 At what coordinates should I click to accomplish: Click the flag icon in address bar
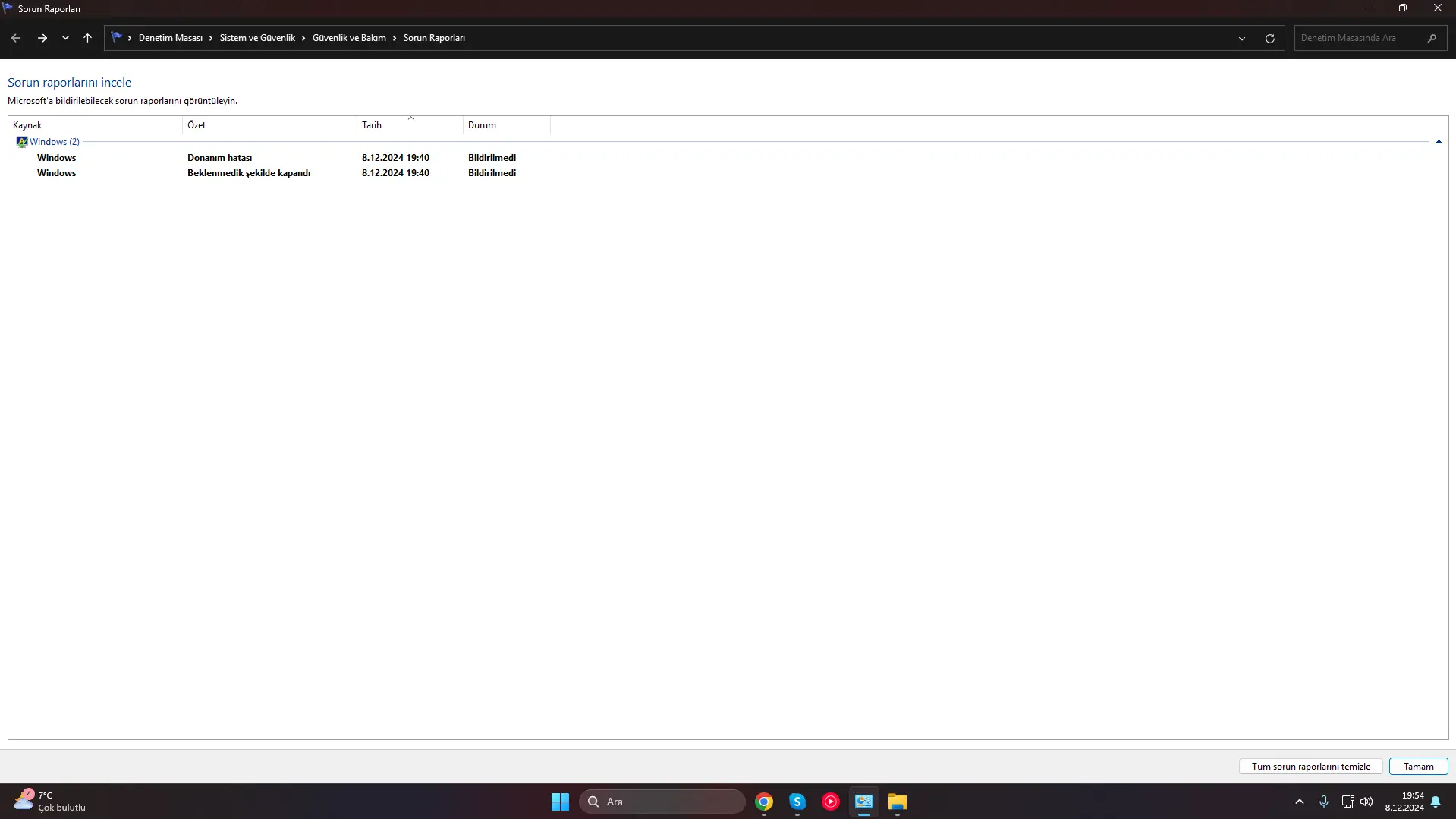tap(116, 37)
